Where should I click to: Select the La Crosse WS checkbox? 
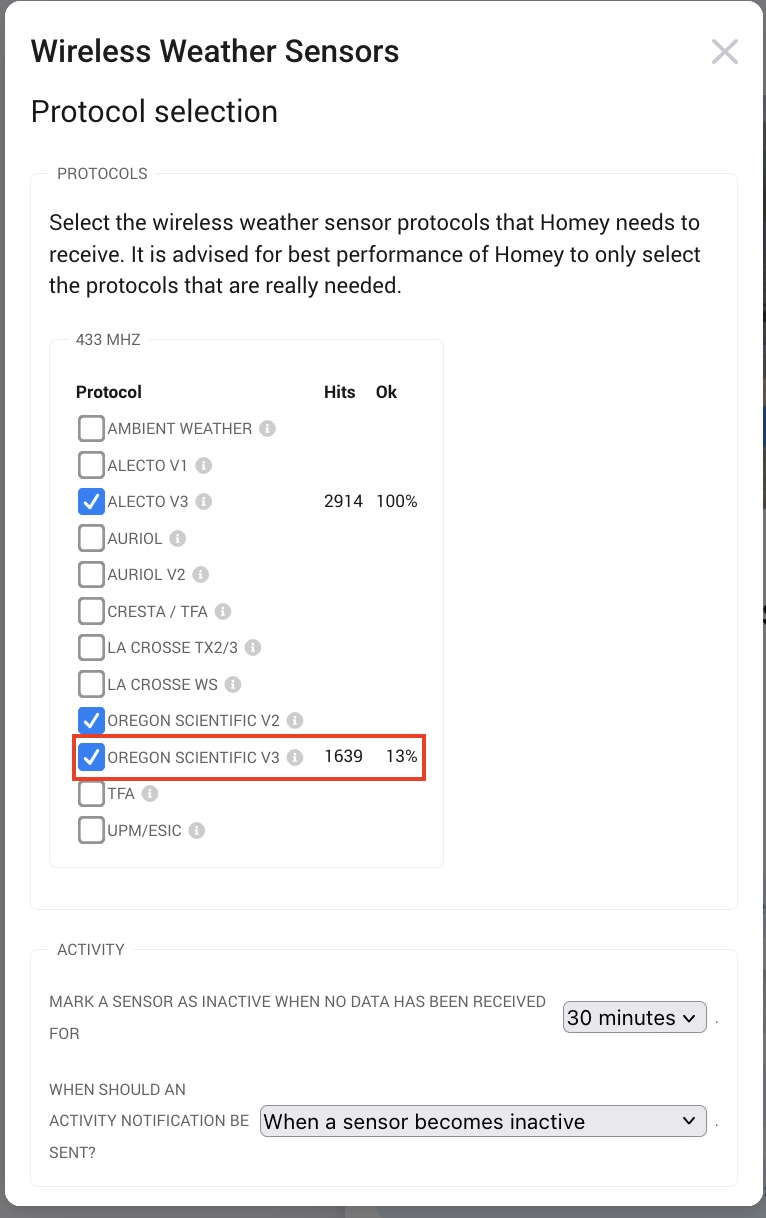click(91, 684)
